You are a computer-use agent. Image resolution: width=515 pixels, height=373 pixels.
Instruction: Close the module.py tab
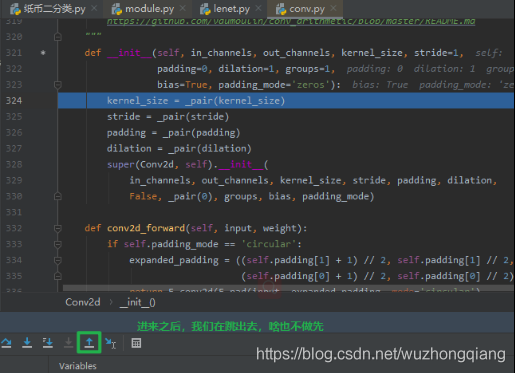(183, 8)
